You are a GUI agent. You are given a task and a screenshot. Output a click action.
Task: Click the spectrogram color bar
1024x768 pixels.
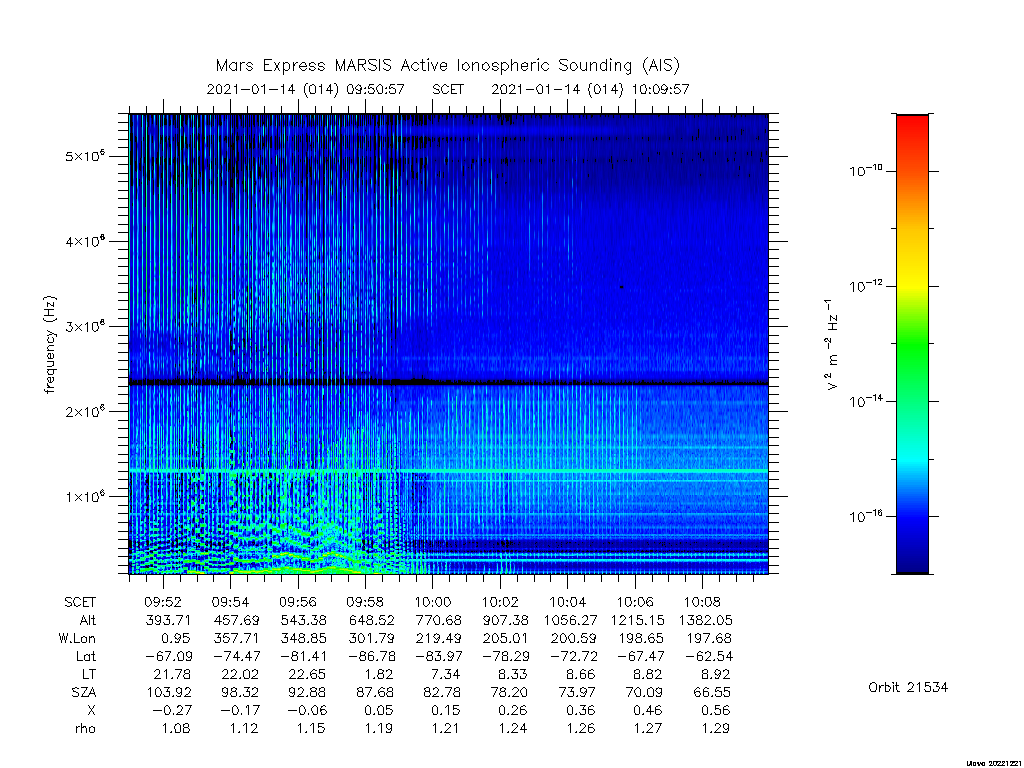pos(912,344)
